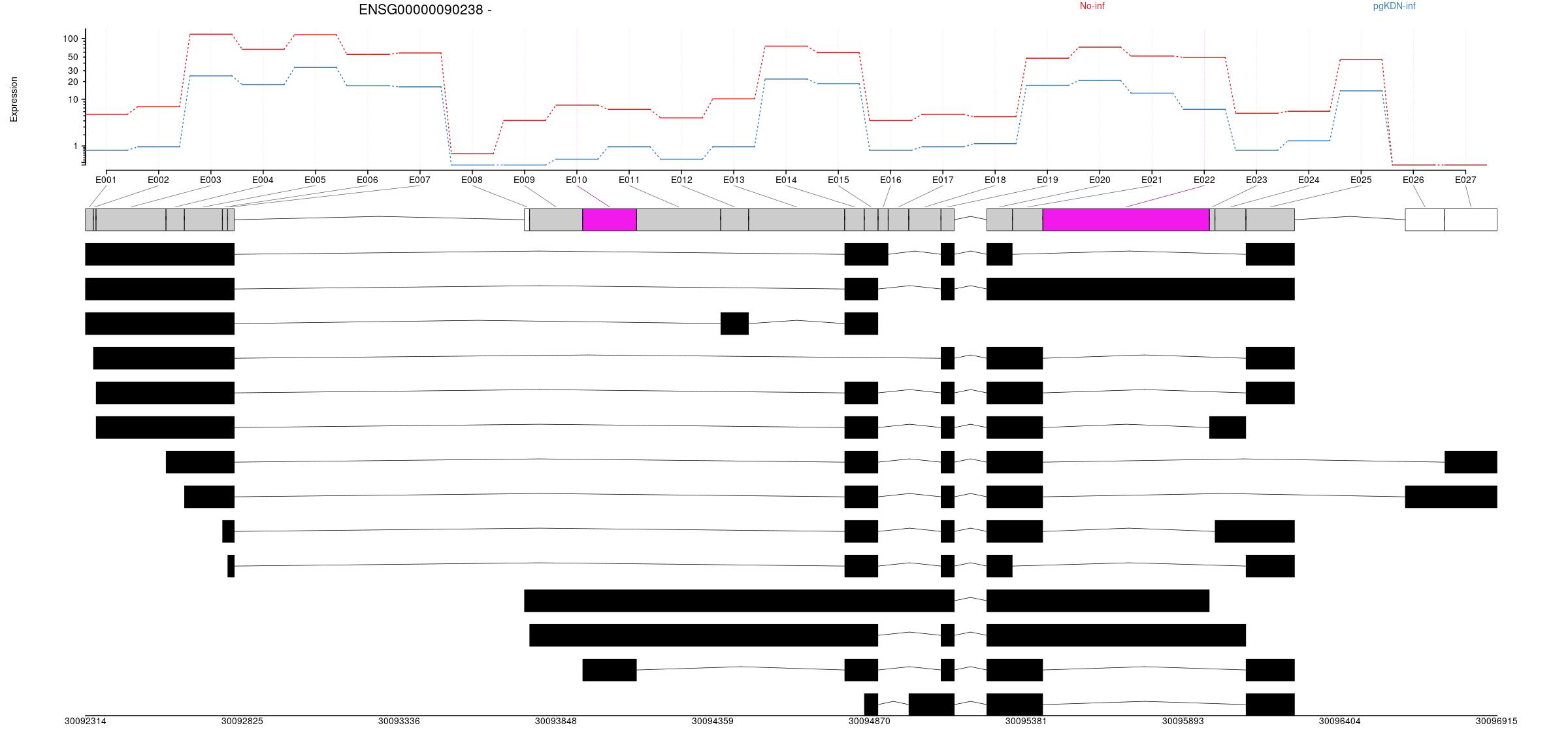
Task: Click exon label E018
Action: point(995,180)
